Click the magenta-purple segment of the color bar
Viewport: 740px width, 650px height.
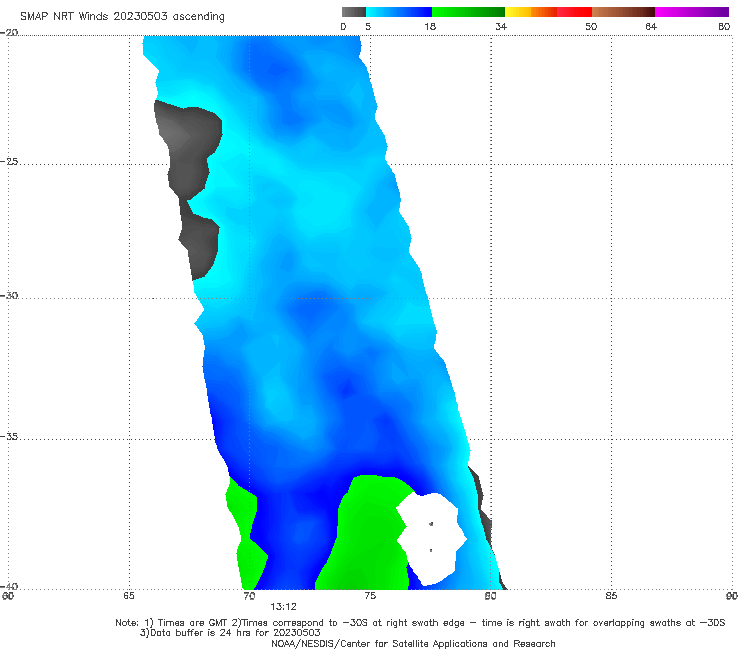pos(692,12)
